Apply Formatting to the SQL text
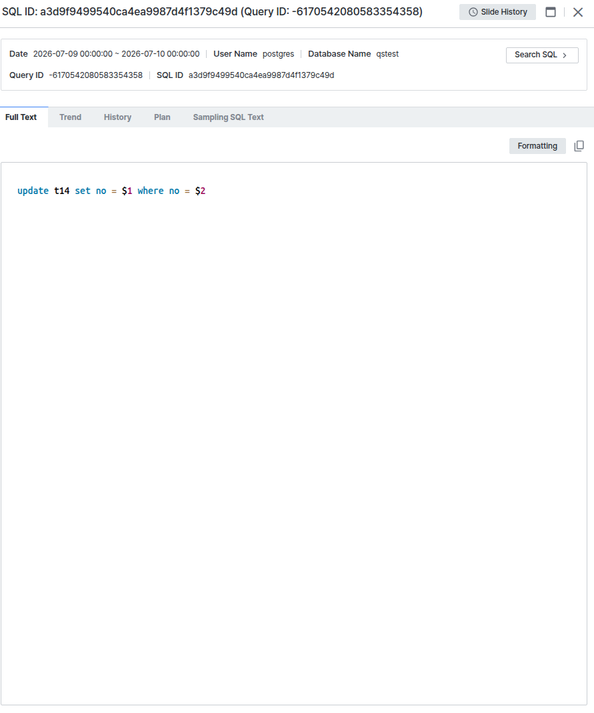594x713 pixels. 537,146
